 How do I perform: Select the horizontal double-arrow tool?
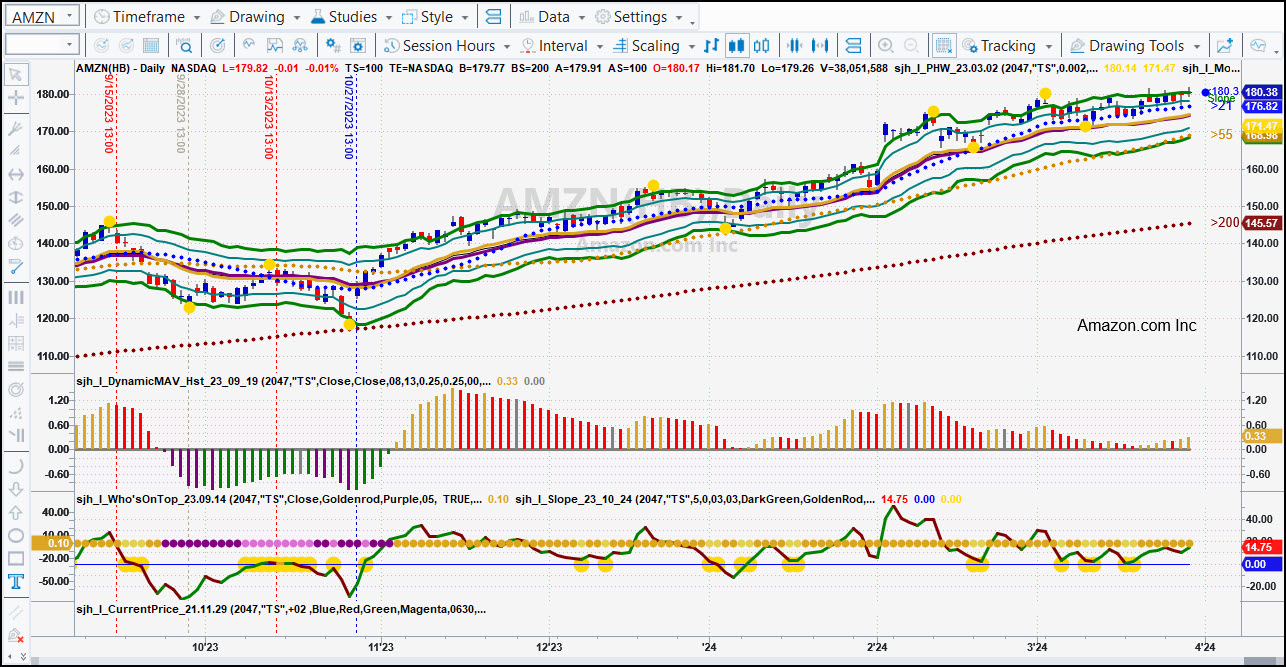click(x=15, y=174)
